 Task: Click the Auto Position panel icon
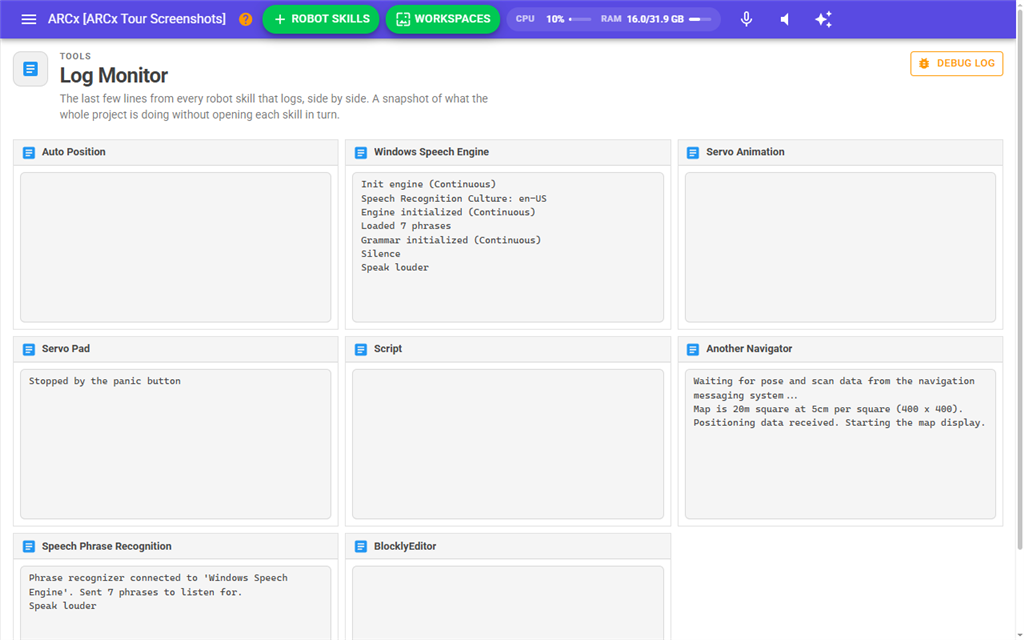[x=29, y=152]
